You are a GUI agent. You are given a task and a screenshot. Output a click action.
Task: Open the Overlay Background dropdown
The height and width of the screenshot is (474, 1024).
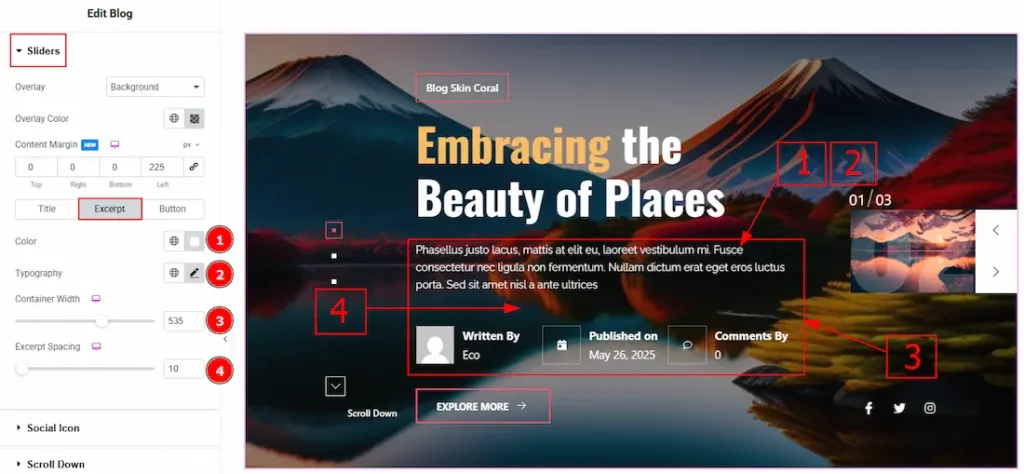point(155,87)
